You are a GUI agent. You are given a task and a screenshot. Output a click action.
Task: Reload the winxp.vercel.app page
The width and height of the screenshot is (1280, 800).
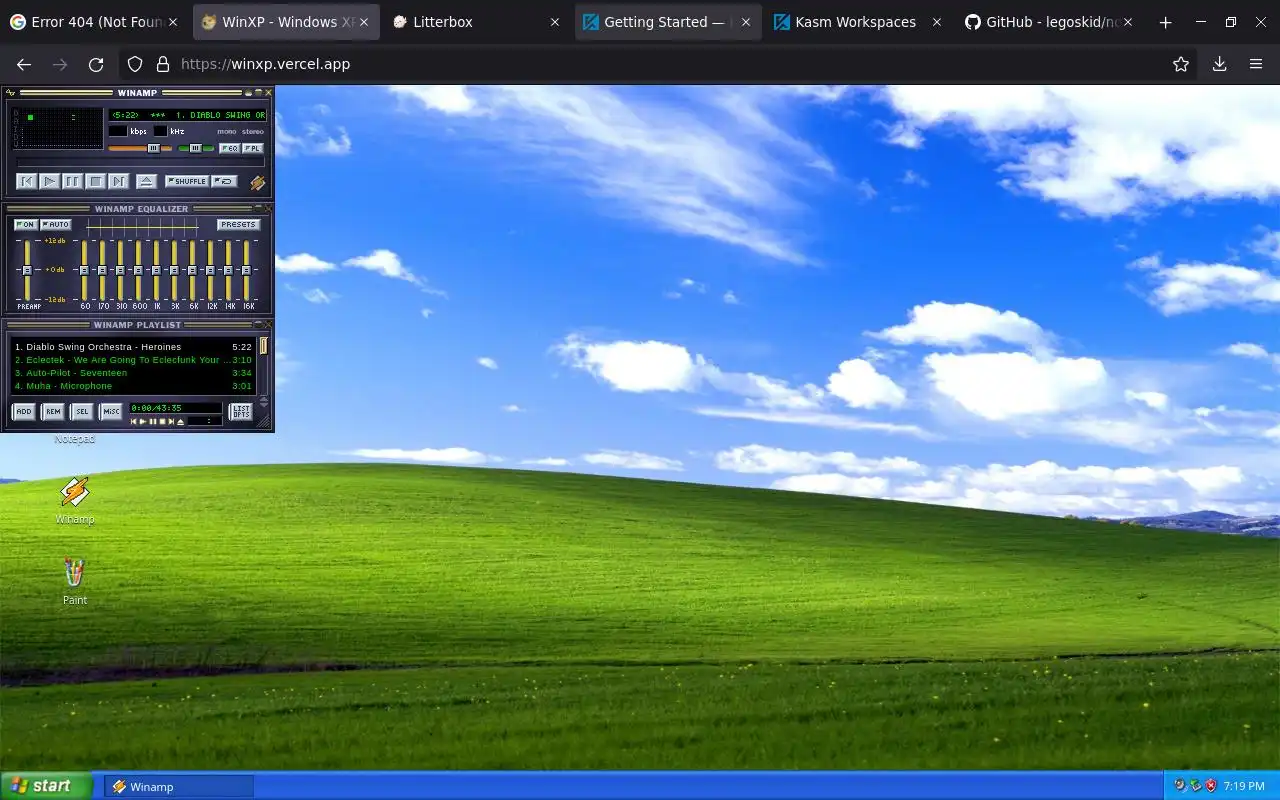pos(96,64)
